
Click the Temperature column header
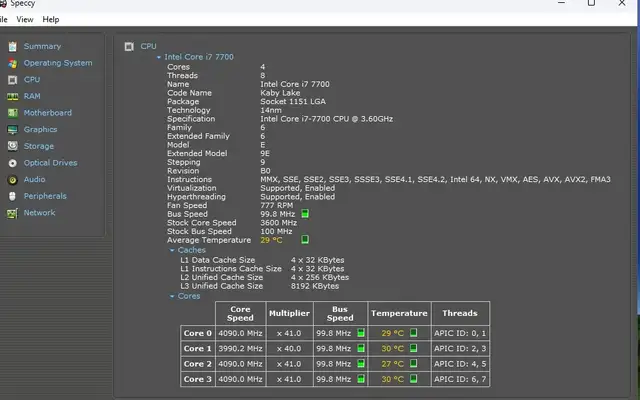click(x=399, y=313)
